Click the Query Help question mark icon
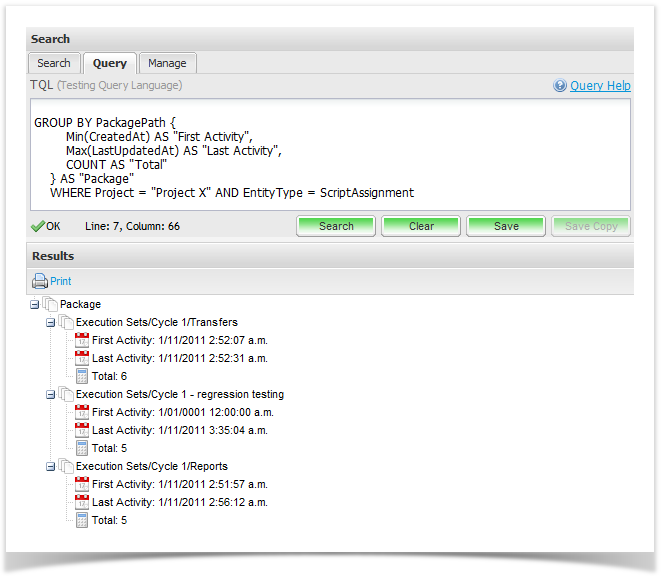Screen dimensions: 668x581 (560, 86)
